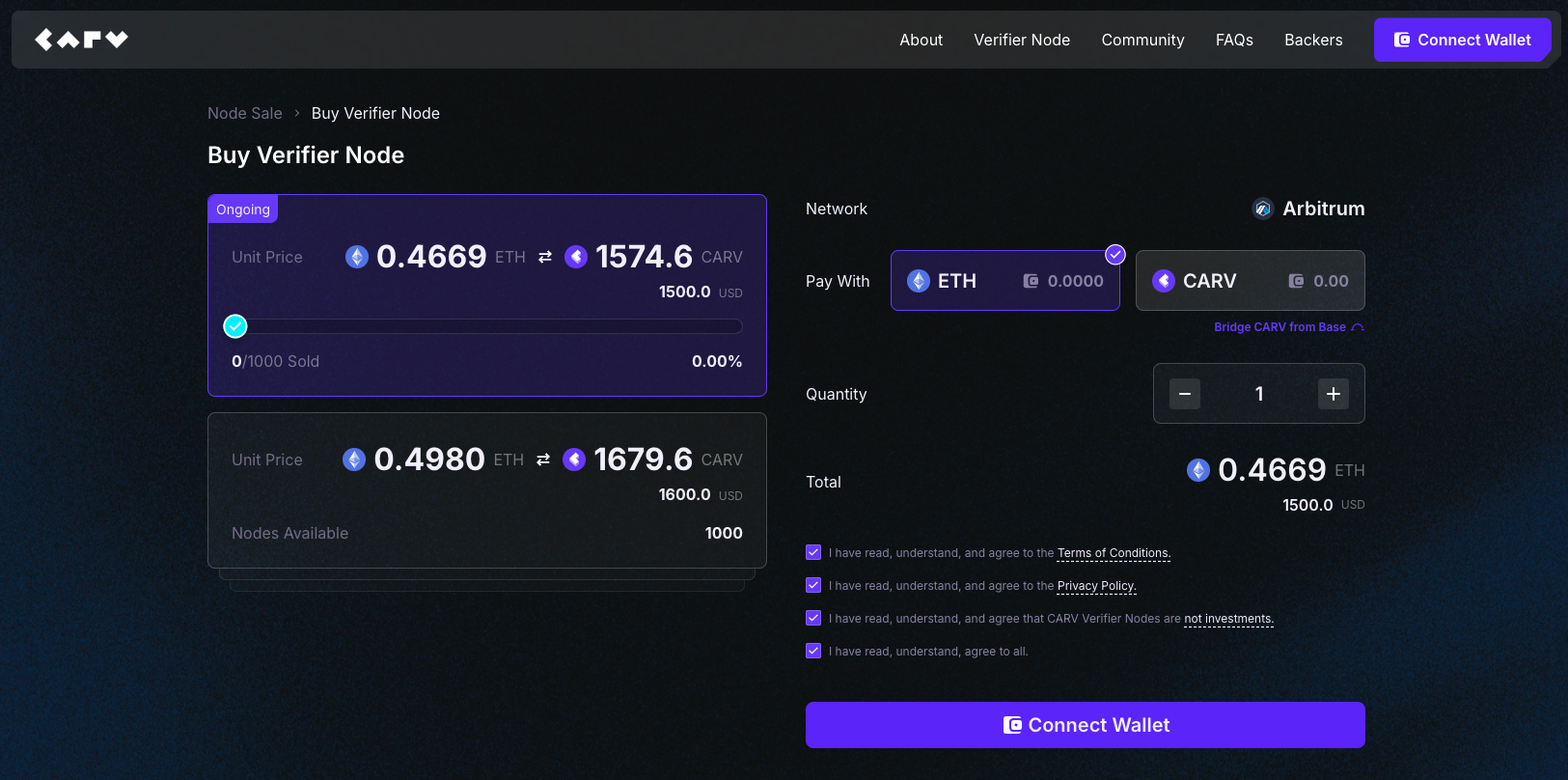Screen dimensions: 1568x780
Task: Toggle Privacy Policy agreement checkbox
Action: tap(813, 585)
